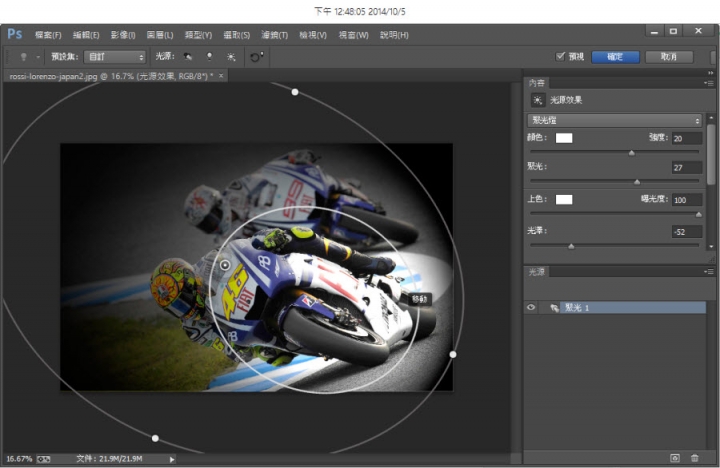Open the 光源 panel flyout menu

(709, 272)
